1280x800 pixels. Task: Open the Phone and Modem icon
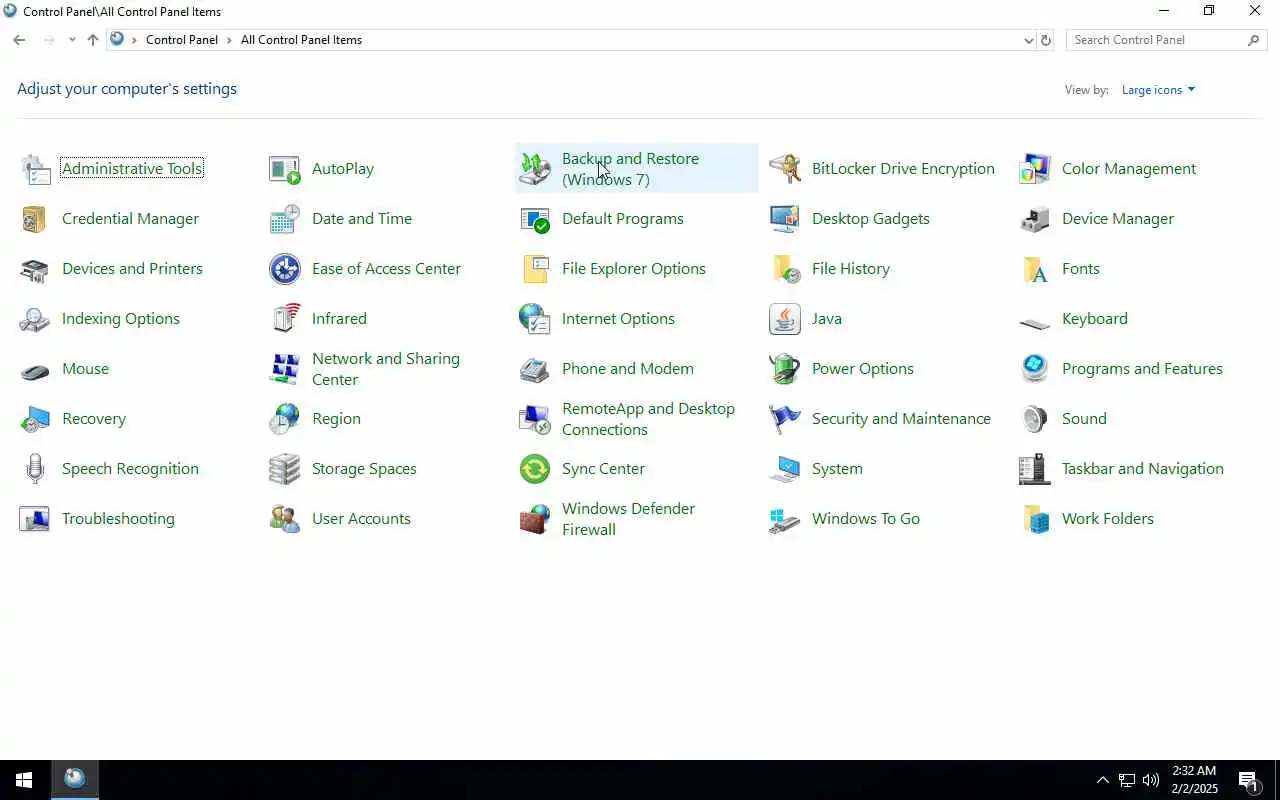[x=535, y=369]
